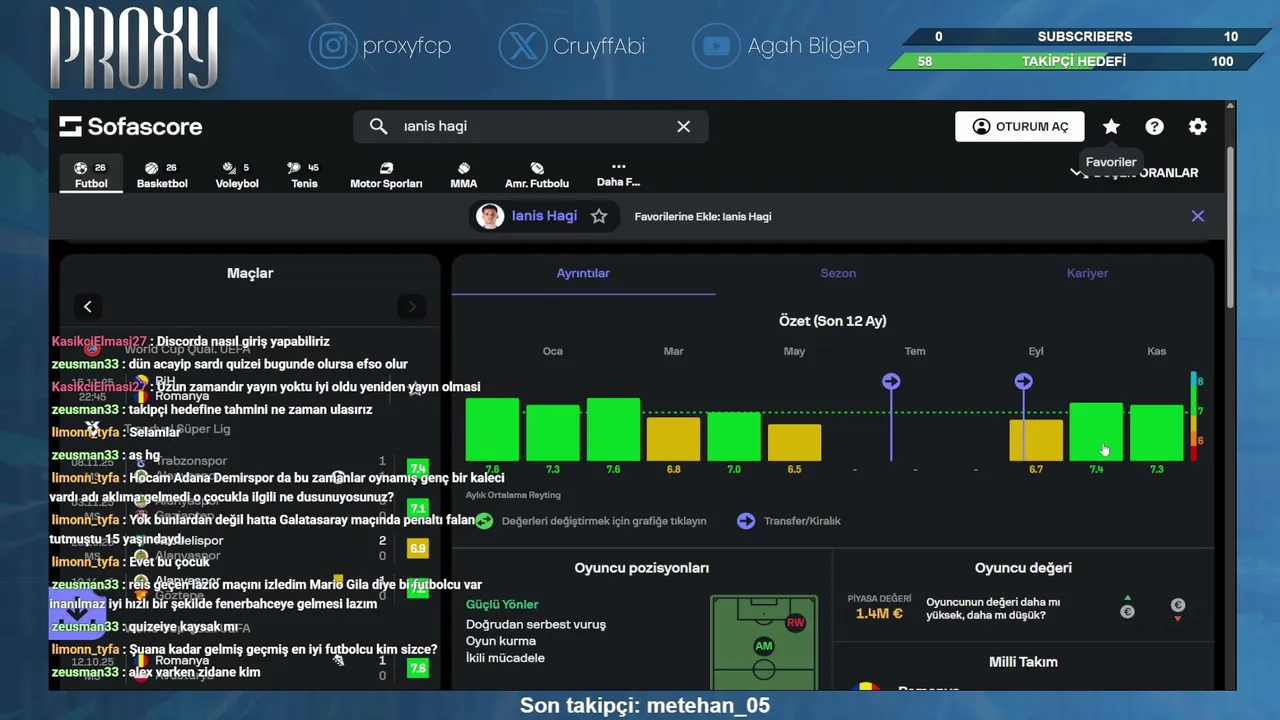Open the Sofascore home logo

130,127
